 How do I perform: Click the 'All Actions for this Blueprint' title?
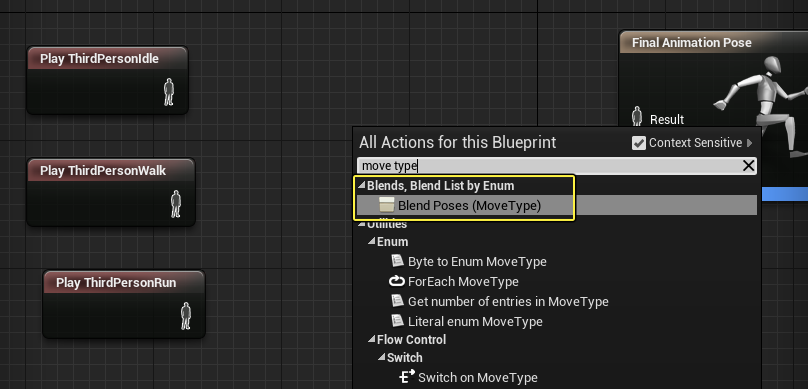[458, 142]
